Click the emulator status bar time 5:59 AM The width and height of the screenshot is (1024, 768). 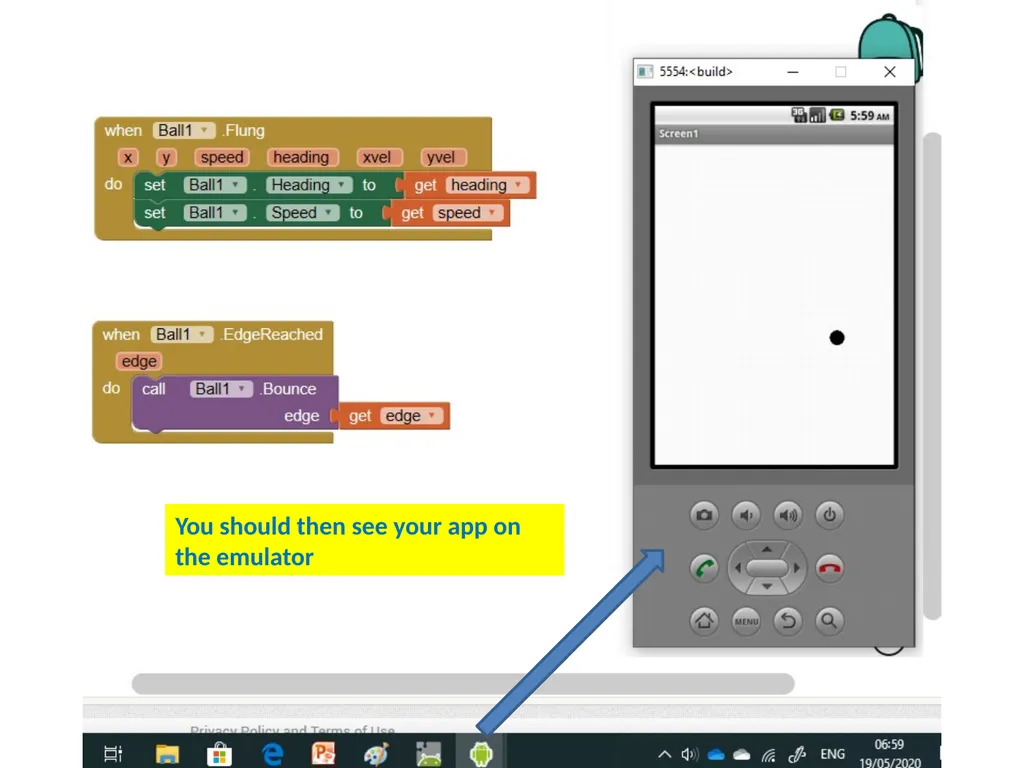click(x=869, y=116)
